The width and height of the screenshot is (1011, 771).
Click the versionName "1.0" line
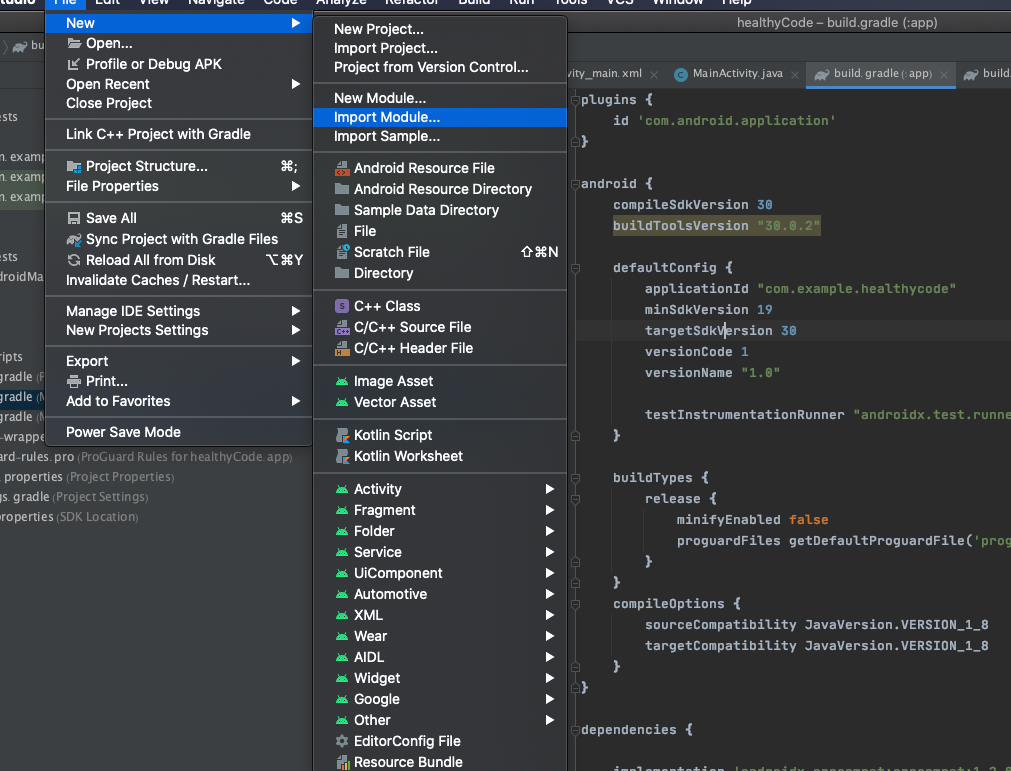click(x=712, y=373)
